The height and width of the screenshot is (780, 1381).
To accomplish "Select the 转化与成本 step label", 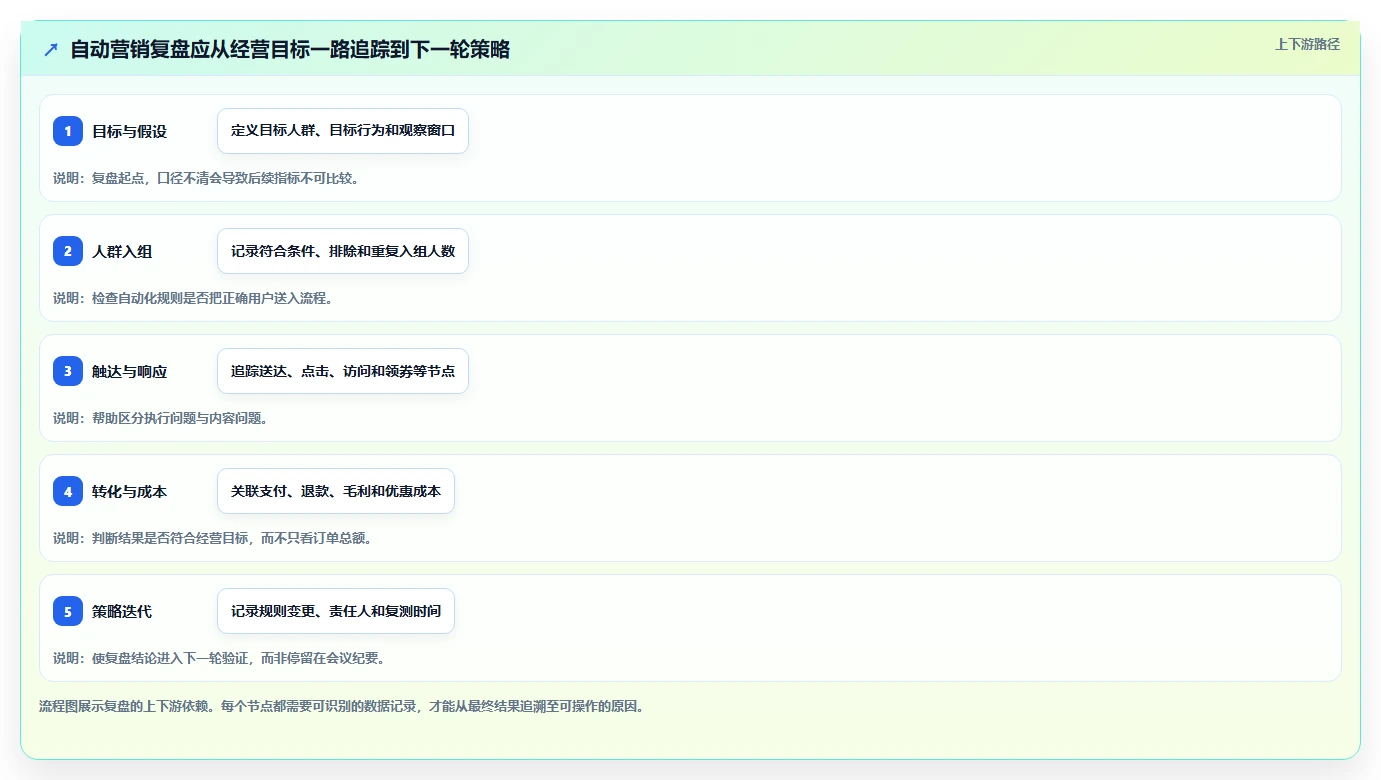I will point(129,491).
